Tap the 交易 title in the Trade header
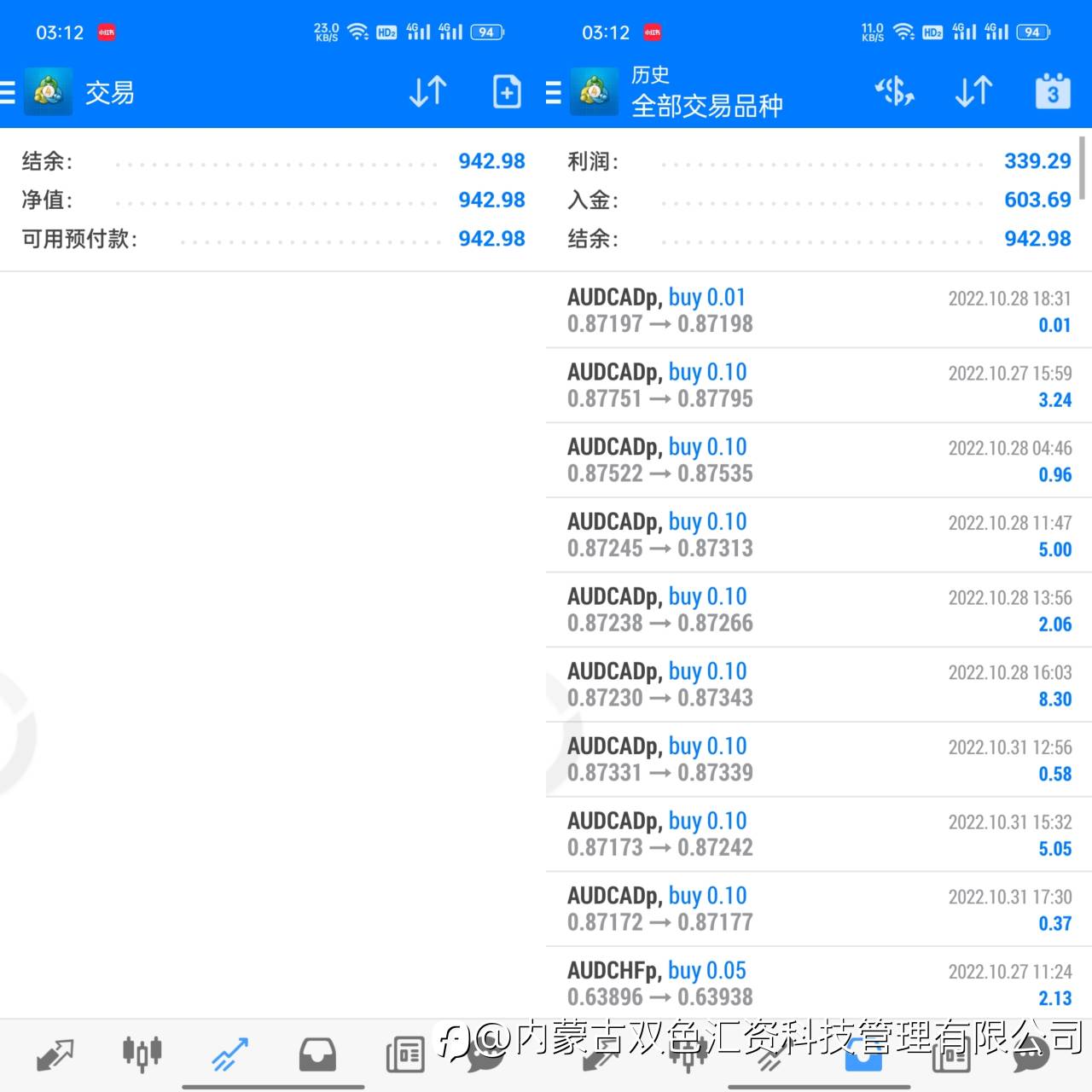This screenshot has height=1092, width=1092. pos(110,92)
